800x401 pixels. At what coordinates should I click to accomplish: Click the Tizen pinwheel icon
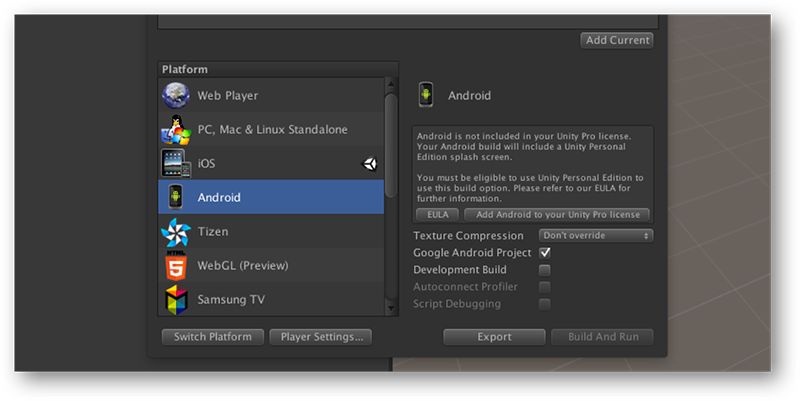click(x=176, y=232)
